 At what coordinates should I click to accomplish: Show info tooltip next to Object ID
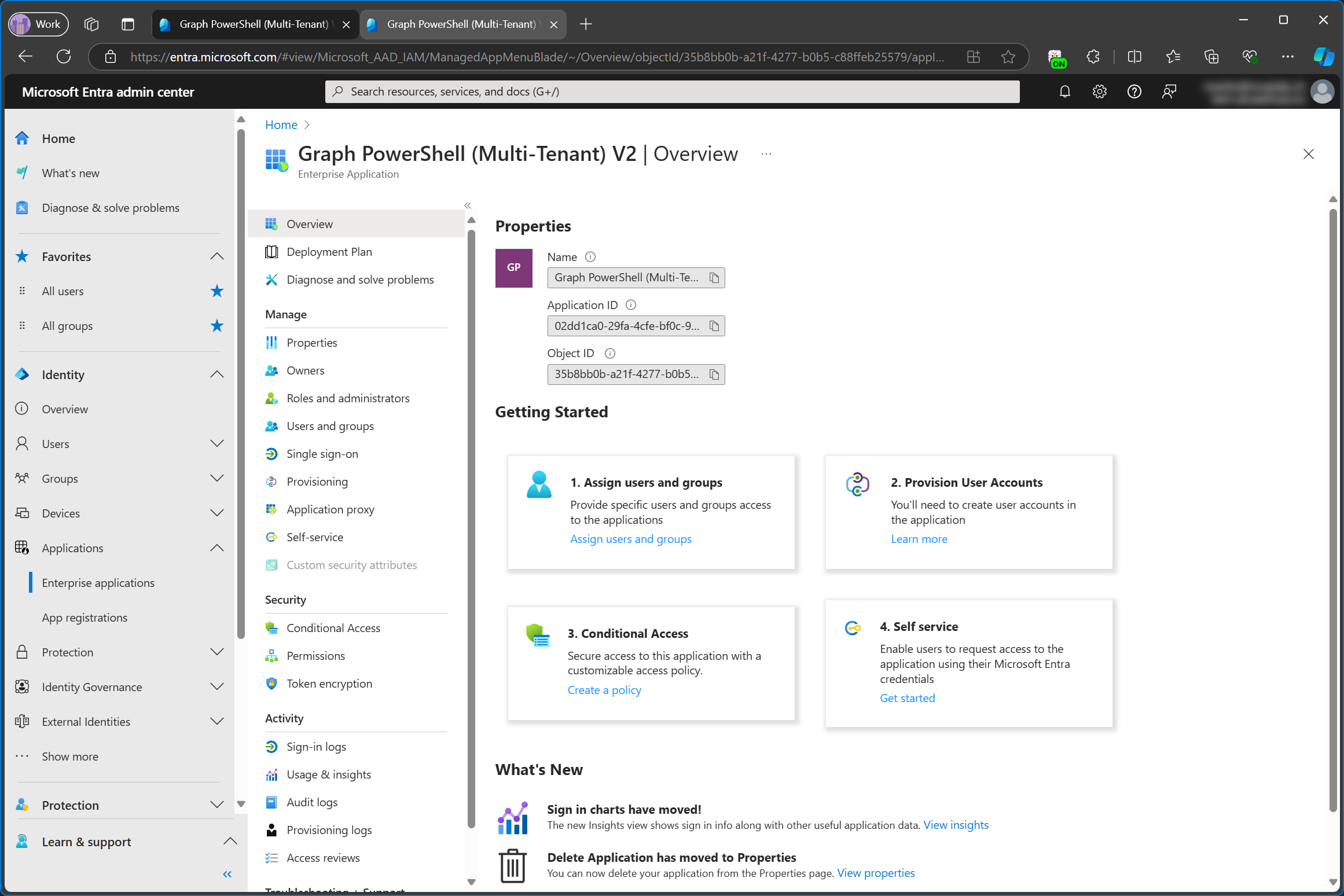tap(609, 353)
